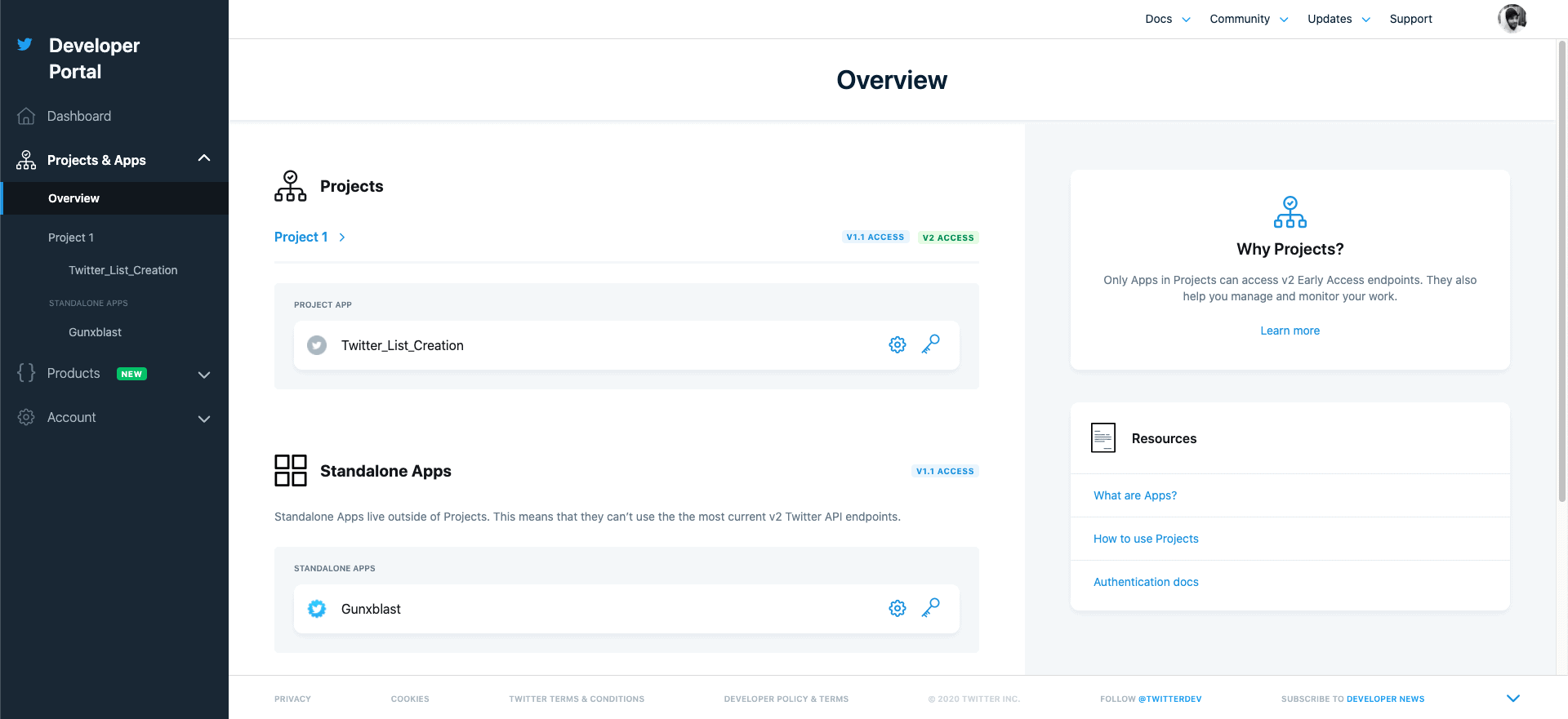Open Developer Policy & Terms footer link
The width and height of the screenshot is (1568, 719).
coord(786,699)
